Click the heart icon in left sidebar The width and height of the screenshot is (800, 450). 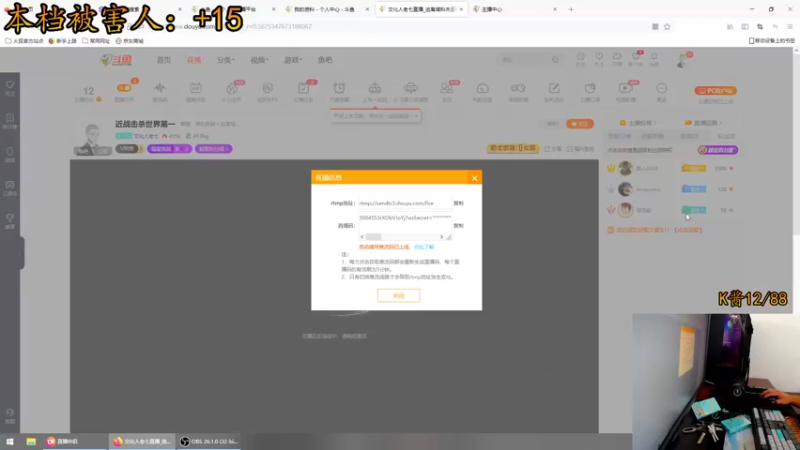10,85
